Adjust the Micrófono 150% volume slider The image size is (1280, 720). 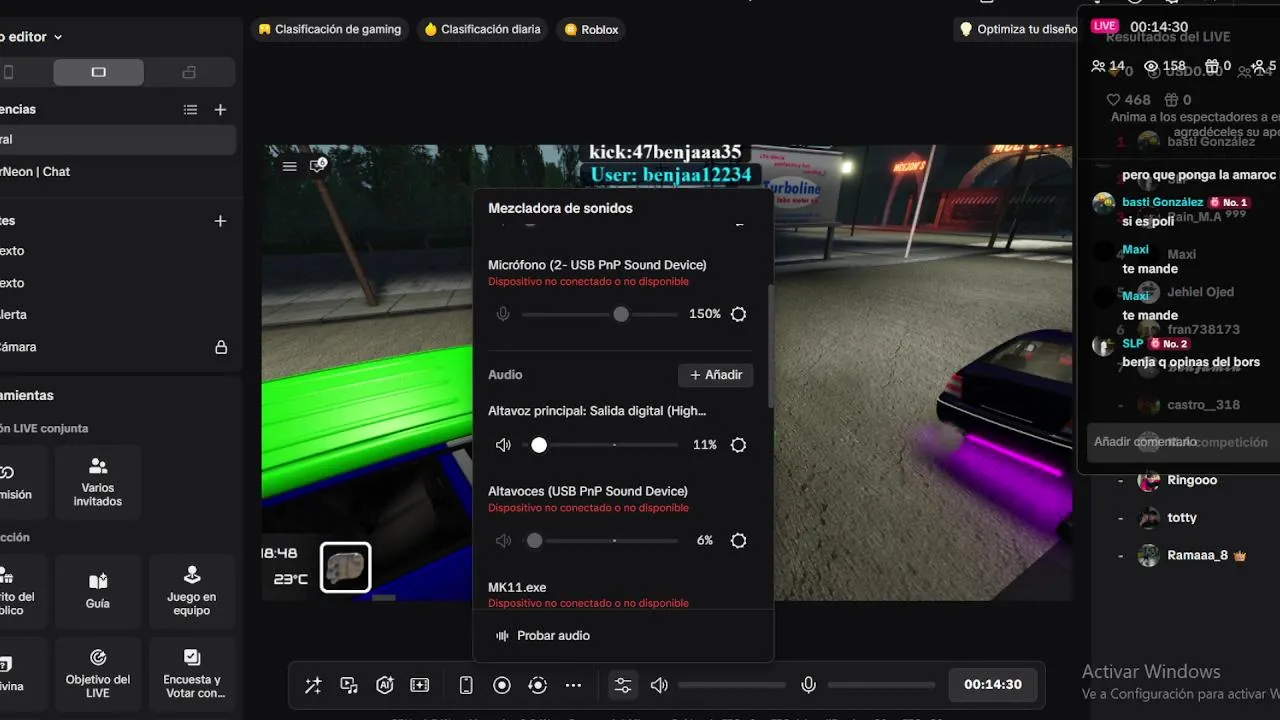[x=600, y=314]
